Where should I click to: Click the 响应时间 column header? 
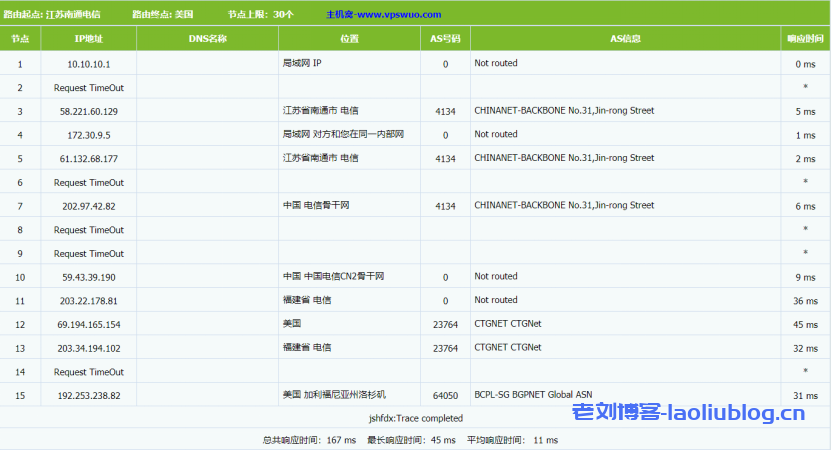tap(805, 39)
